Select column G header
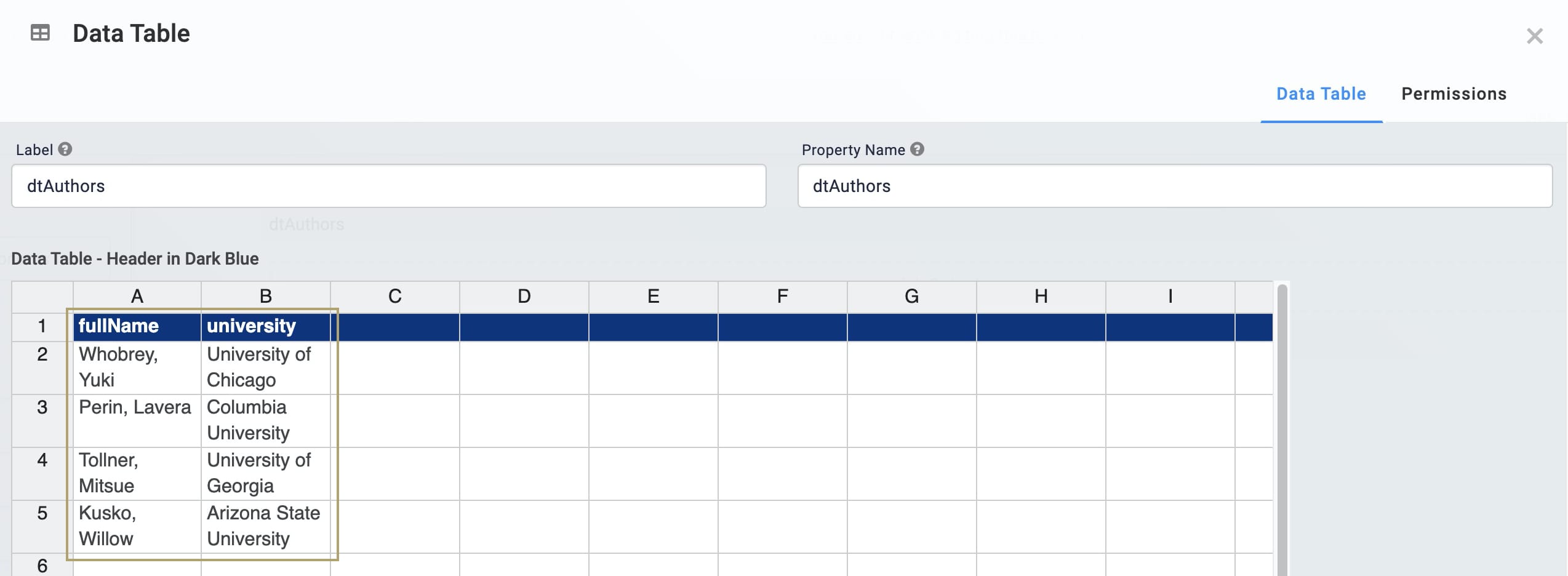 tap(912, 297)
